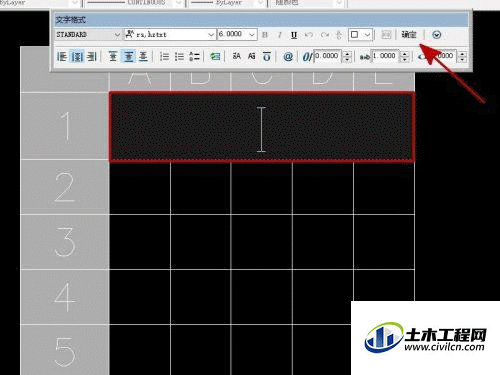Click the a-b tracking icon

pos(365,57)
